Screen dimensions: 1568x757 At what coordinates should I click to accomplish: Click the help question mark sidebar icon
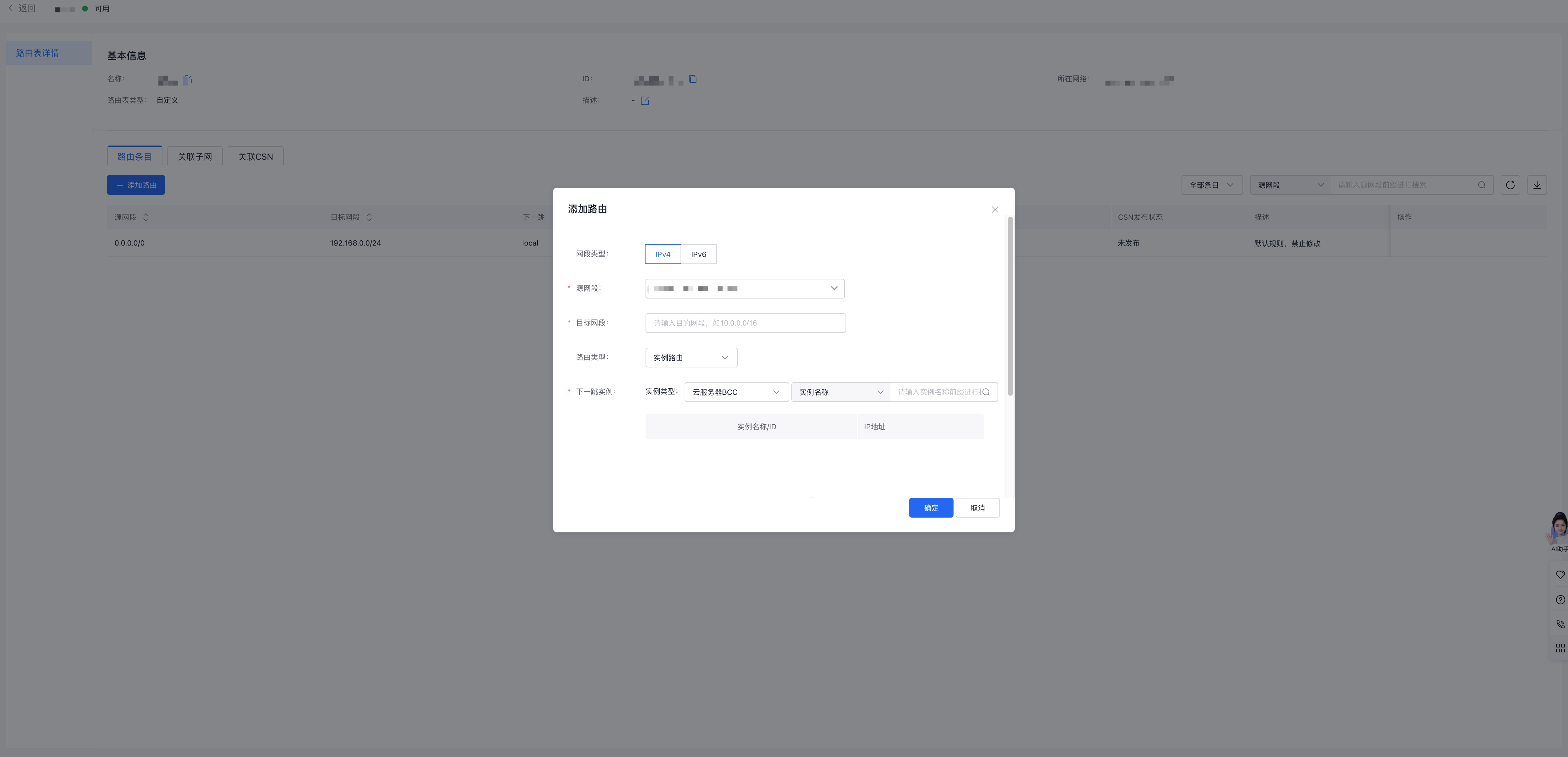tap(1560, 599)
